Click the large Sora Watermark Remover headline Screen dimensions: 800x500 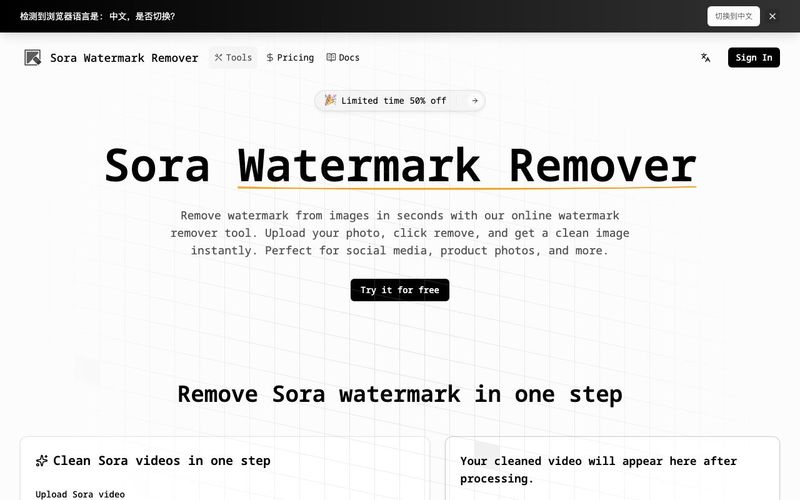coord(400,165)
